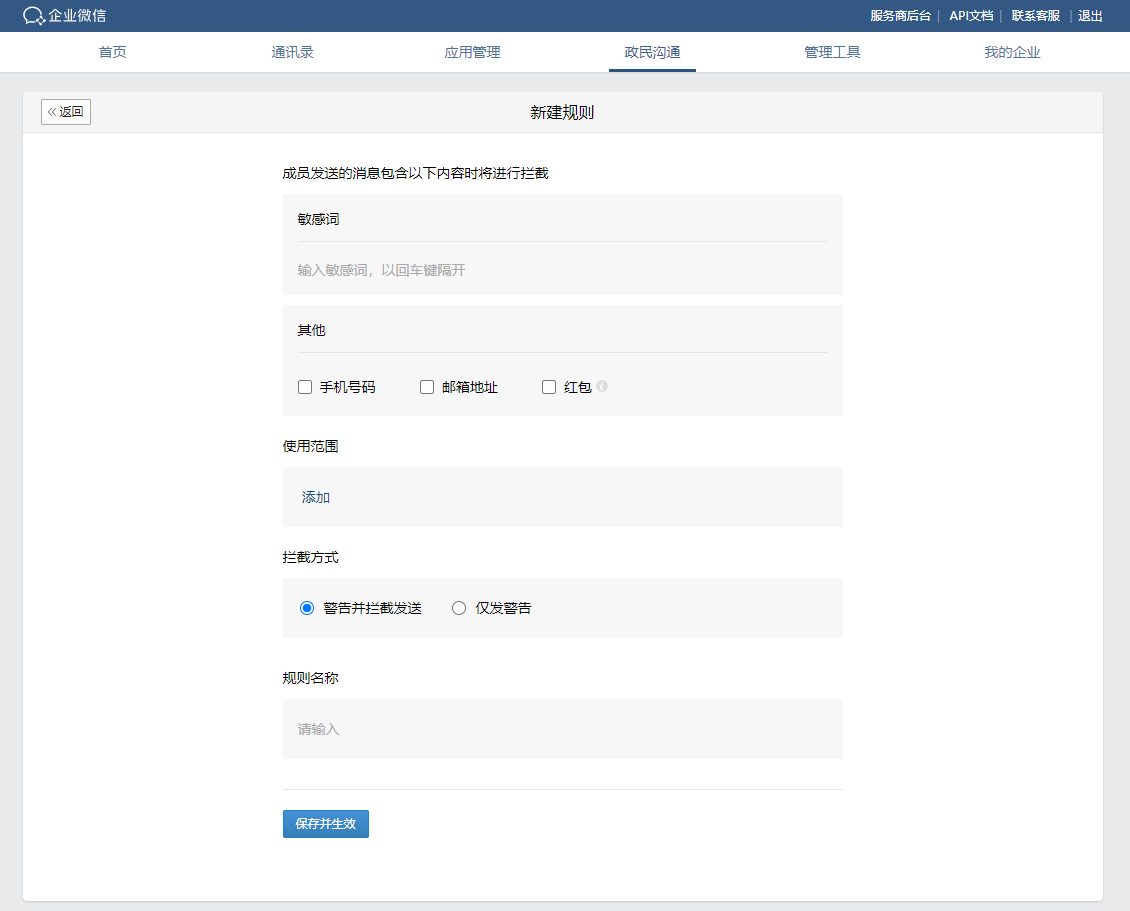This screenshot has height=911, width=1130.
Task: Click the 敏感词 heading text
Action: (x=318, y=219)
